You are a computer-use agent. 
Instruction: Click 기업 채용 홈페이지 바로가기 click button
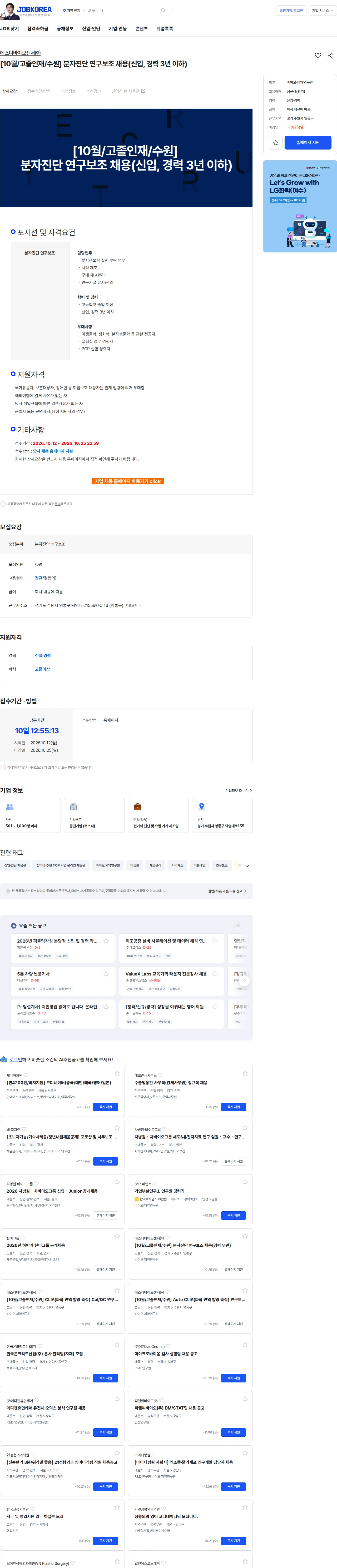click(127, 481)
